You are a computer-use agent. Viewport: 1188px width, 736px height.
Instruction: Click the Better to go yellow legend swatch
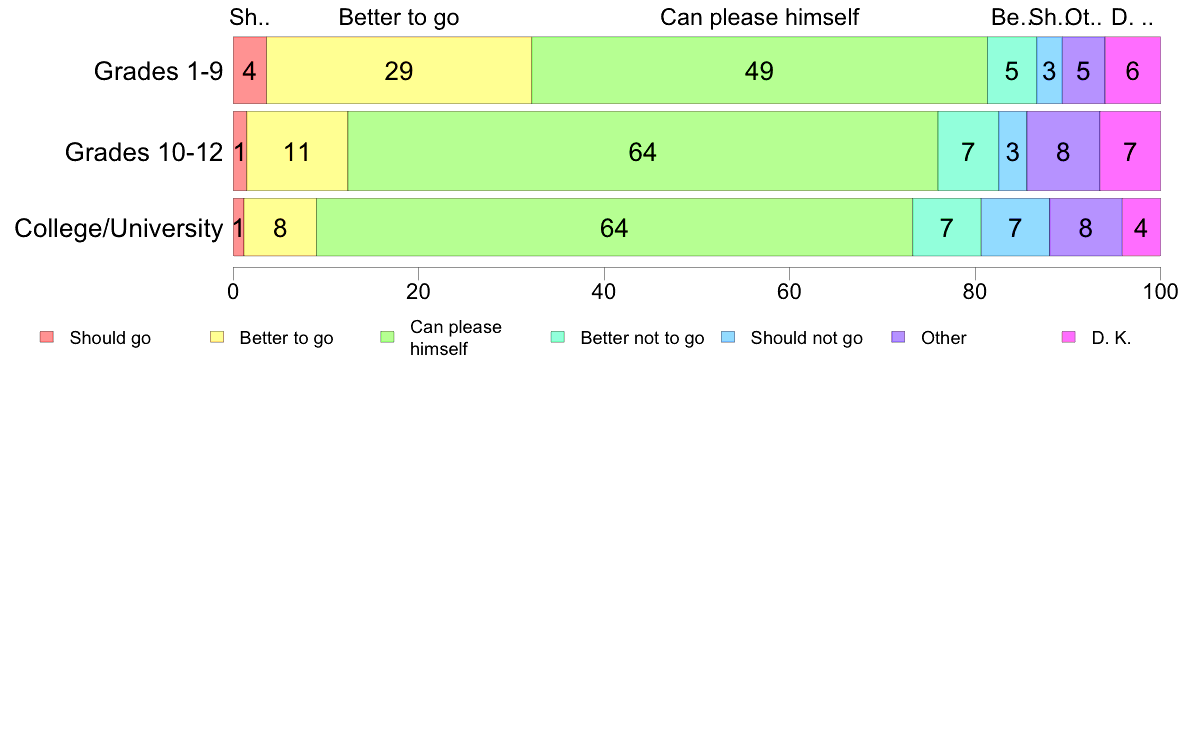[217, 337]
